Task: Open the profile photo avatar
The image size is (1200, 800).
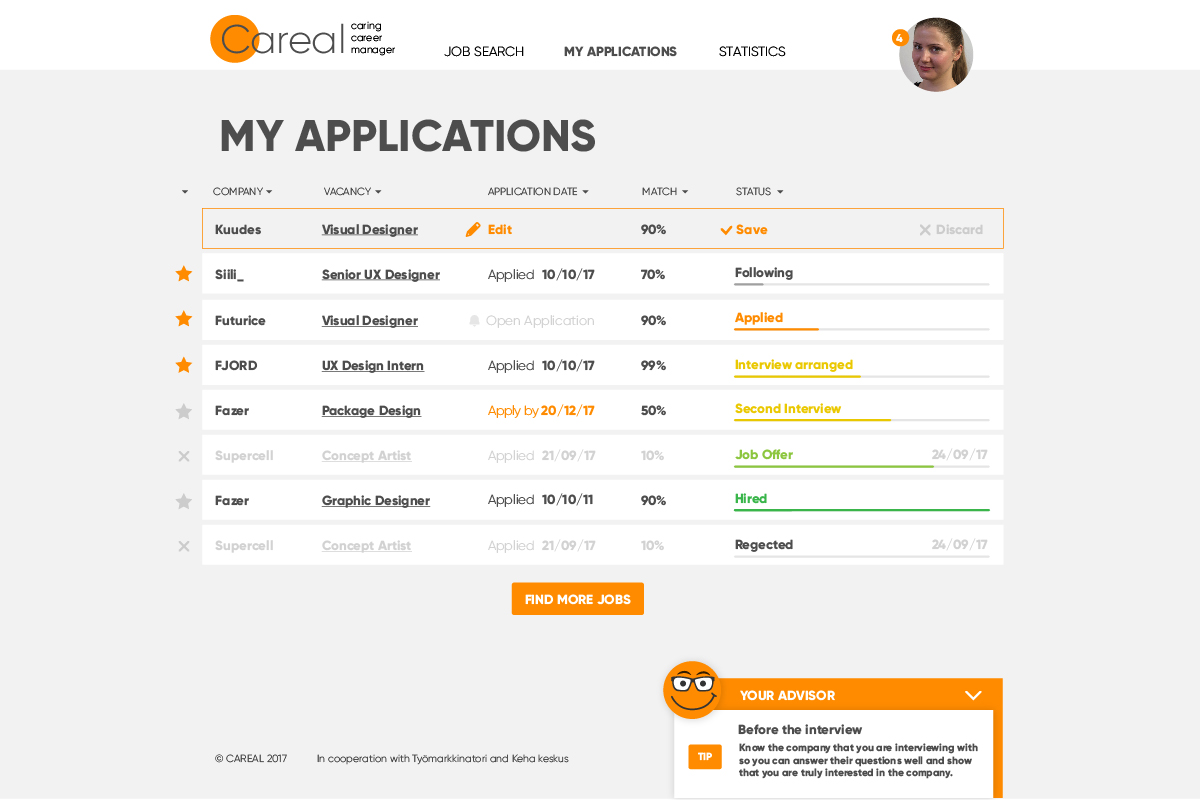Action: 936,55
